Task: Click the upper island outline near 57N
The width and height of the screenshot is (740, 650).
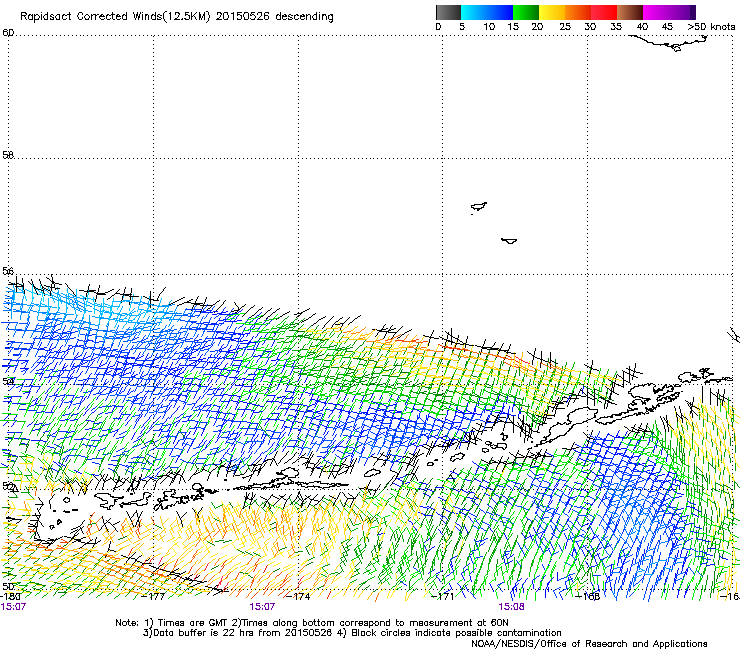Action: coord(479,207)
